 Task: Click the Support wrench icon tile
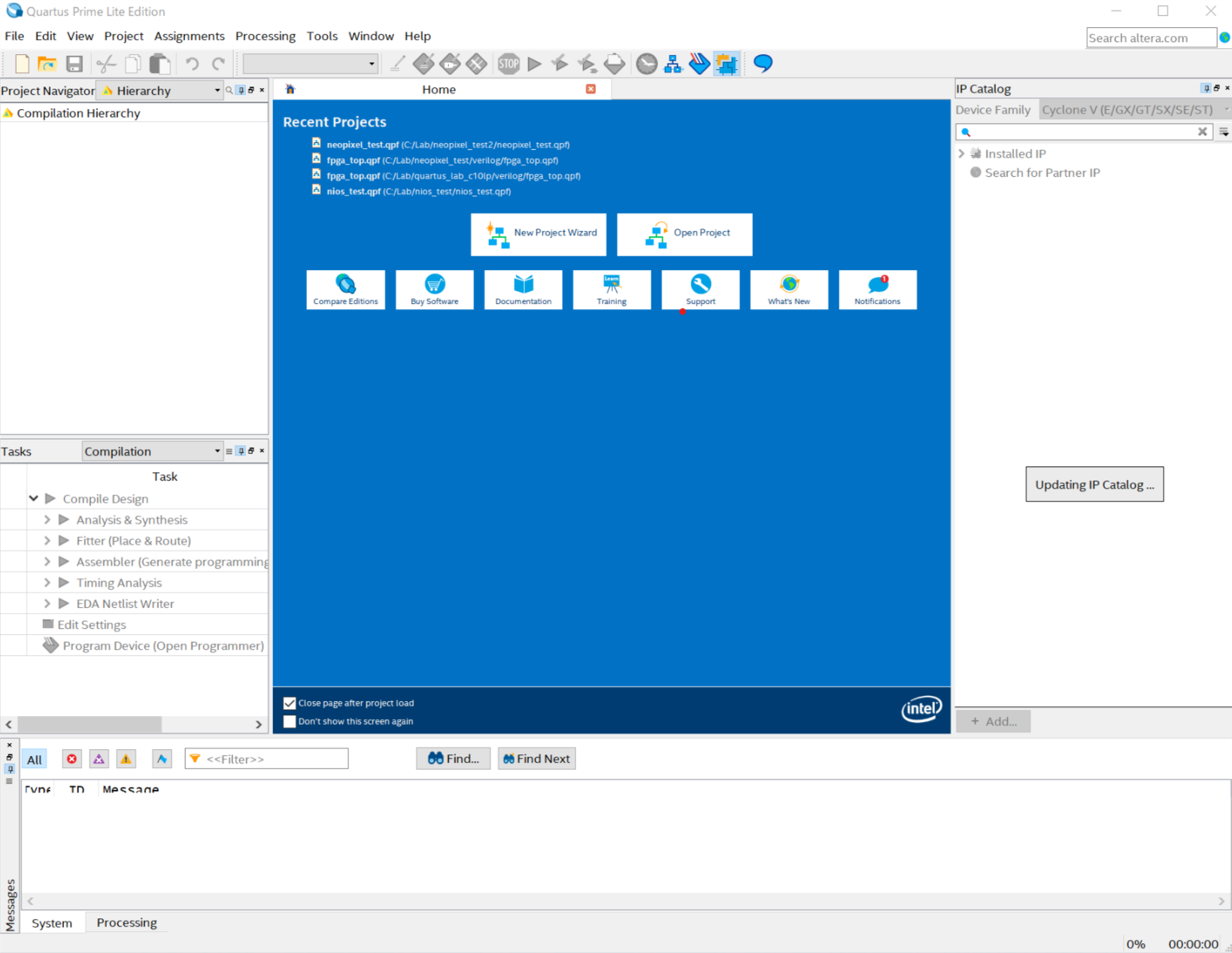point(700,290)
